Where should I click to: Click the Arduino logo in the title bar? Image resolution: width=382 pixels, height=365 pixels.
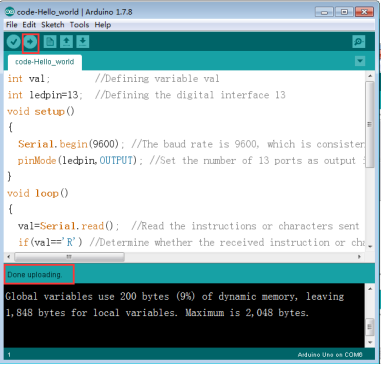[10, 12]
